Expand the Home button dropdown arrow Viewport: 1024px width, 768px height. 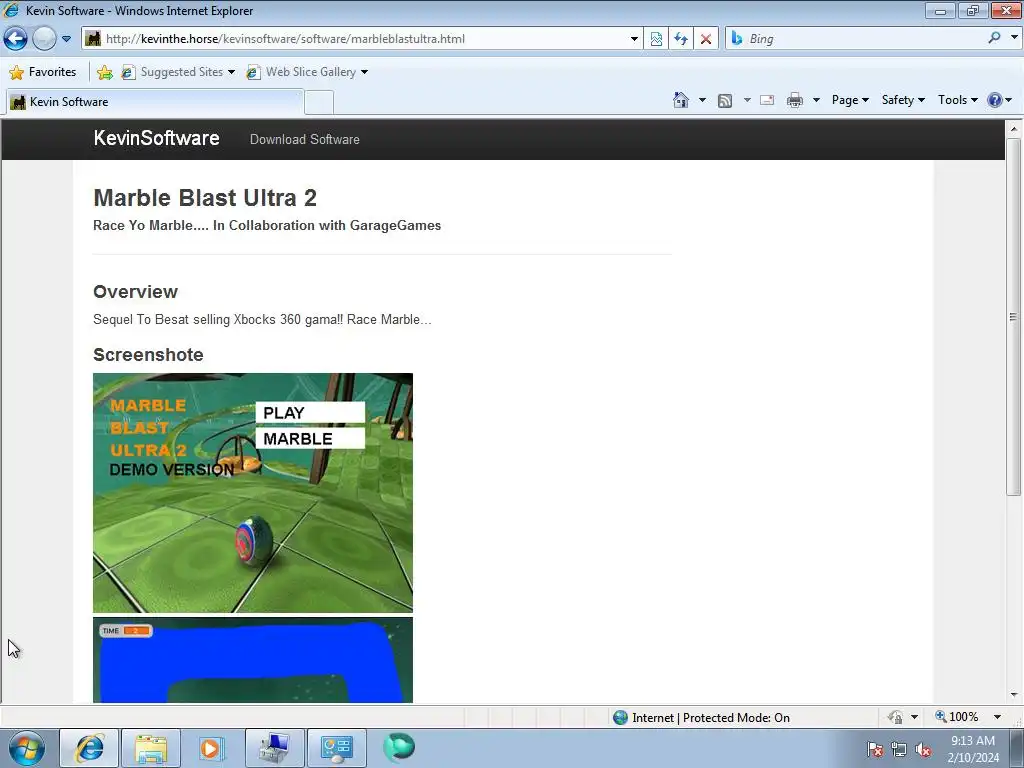click(702, 100)
